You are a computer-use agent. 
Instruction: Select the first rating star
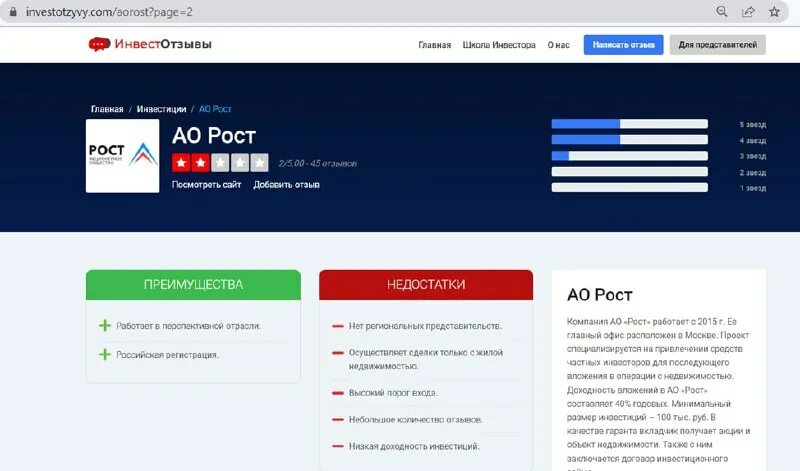181,163
